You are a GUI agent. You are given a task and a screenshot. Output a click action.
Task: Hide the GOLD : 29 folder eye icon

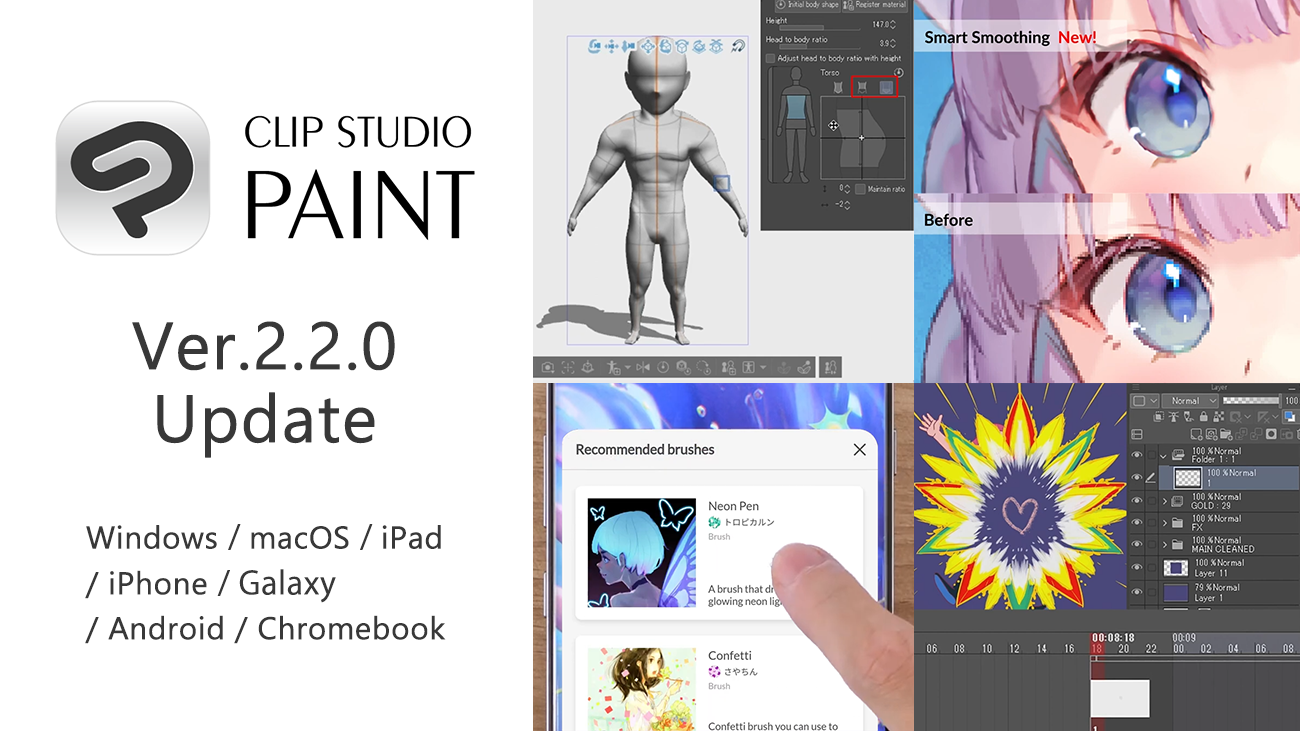(x=1137, y=500)
